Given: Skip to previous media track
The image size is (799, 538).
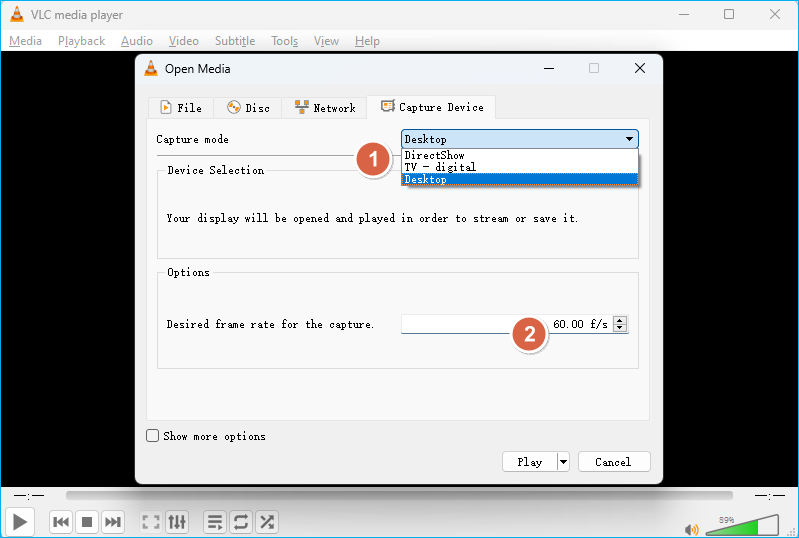Looking at the screenshot, I should (x=61, y=522).
